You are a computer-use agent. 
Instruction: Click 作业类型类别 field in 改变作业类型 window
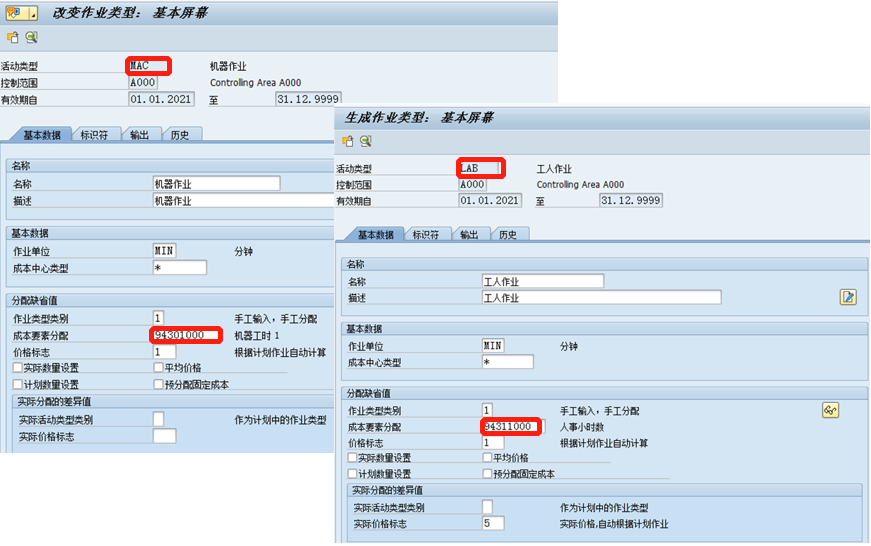pos(158,318)
